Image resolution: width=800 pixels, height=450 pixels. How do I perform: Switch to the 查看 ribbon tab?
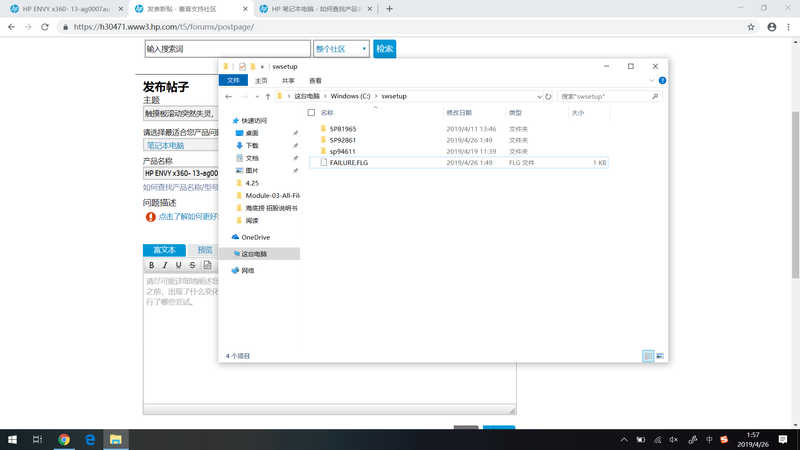click(315, 81)
